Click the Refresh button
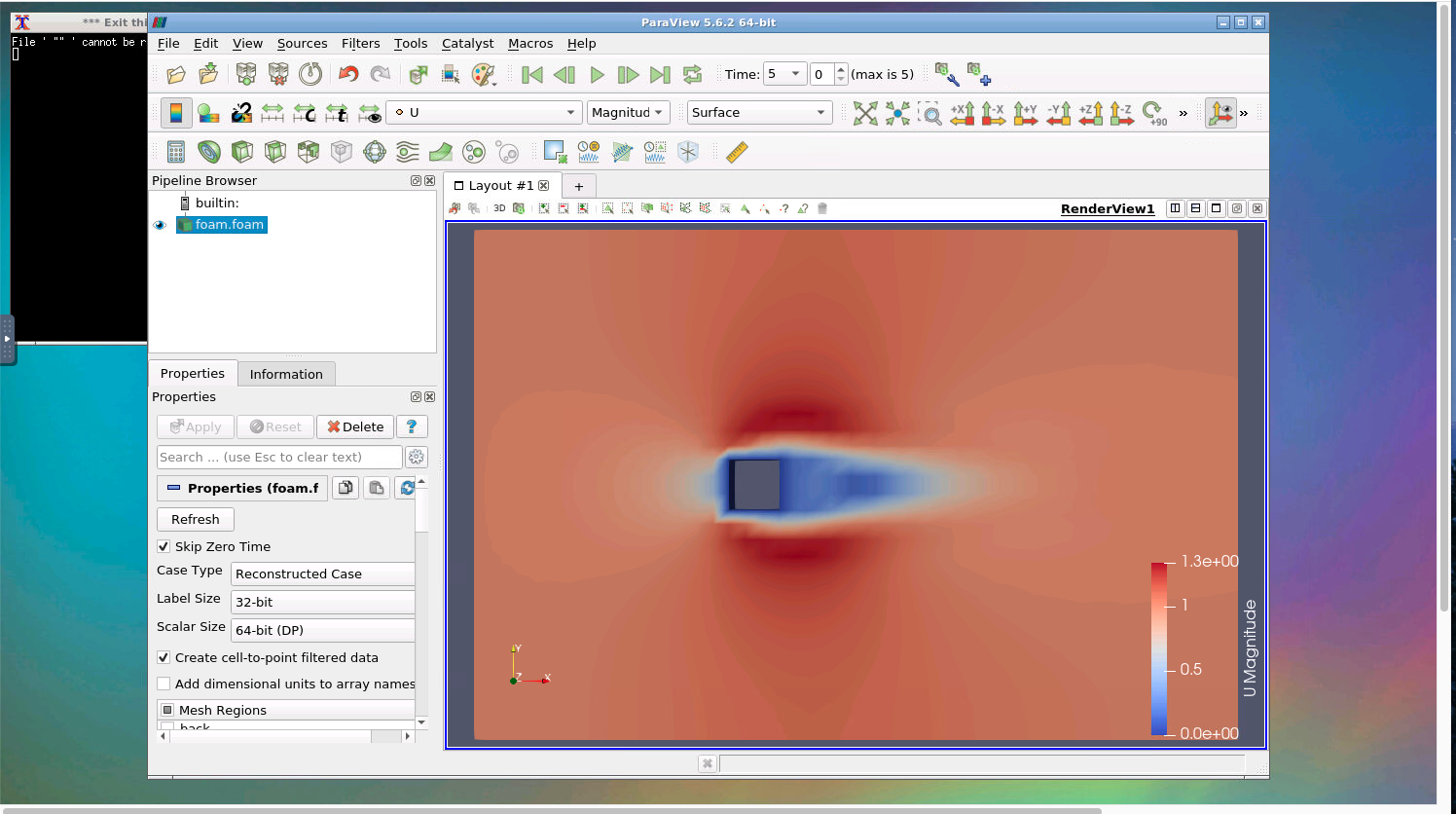The image size is (1456, 814). (196, 520)
